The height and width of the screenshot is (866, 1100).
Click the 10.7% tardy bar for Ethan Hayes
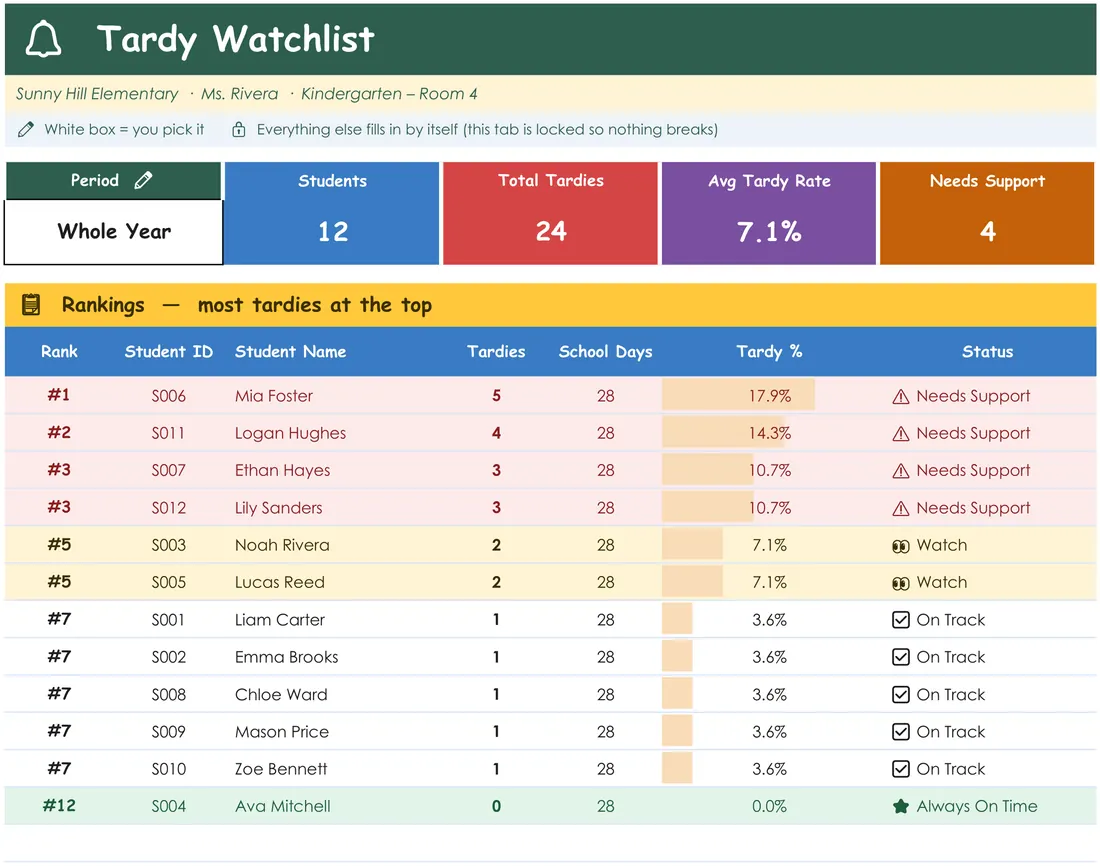(x=708, y=470)
